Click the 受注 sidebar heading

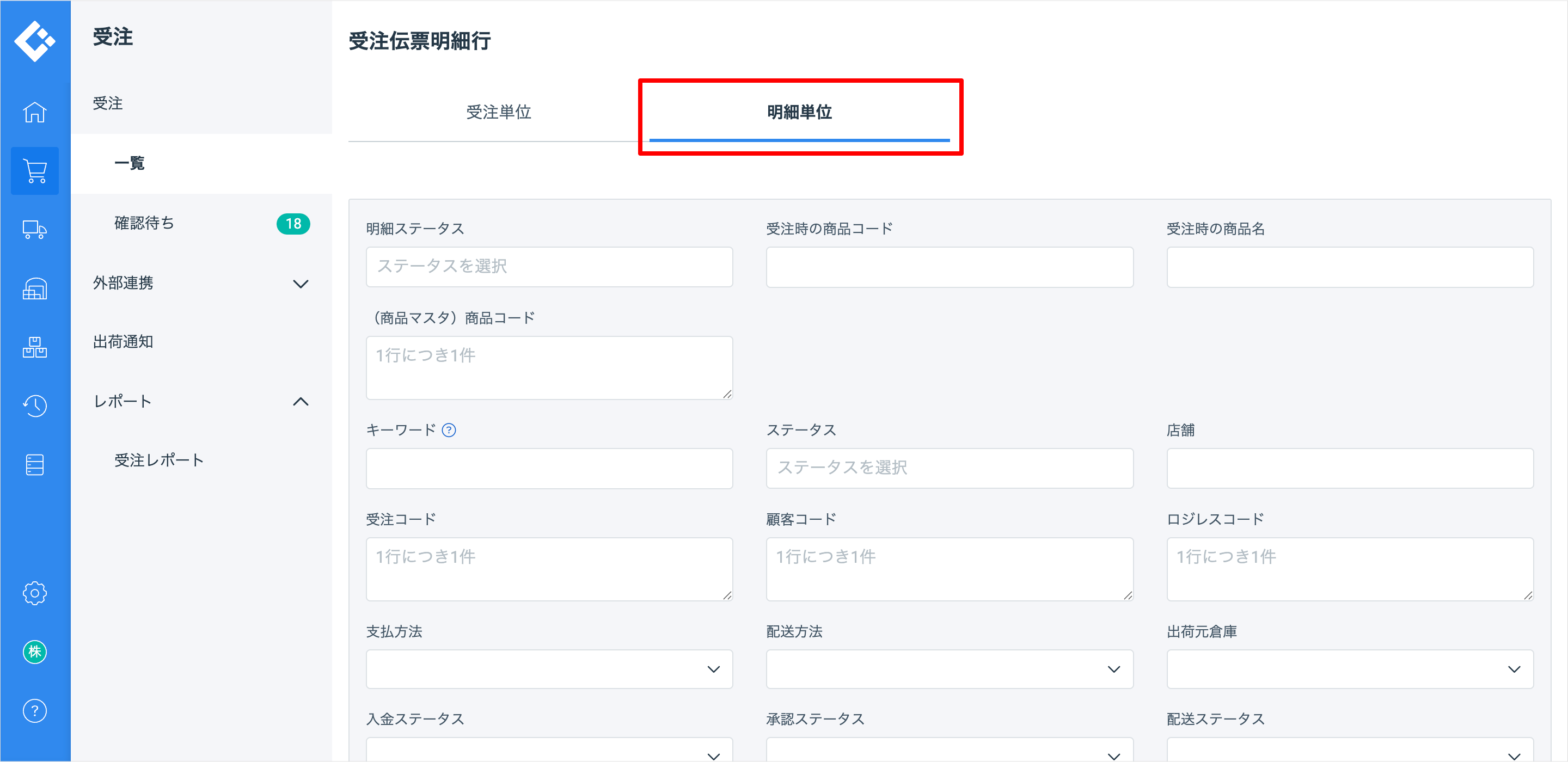[113, 37]
